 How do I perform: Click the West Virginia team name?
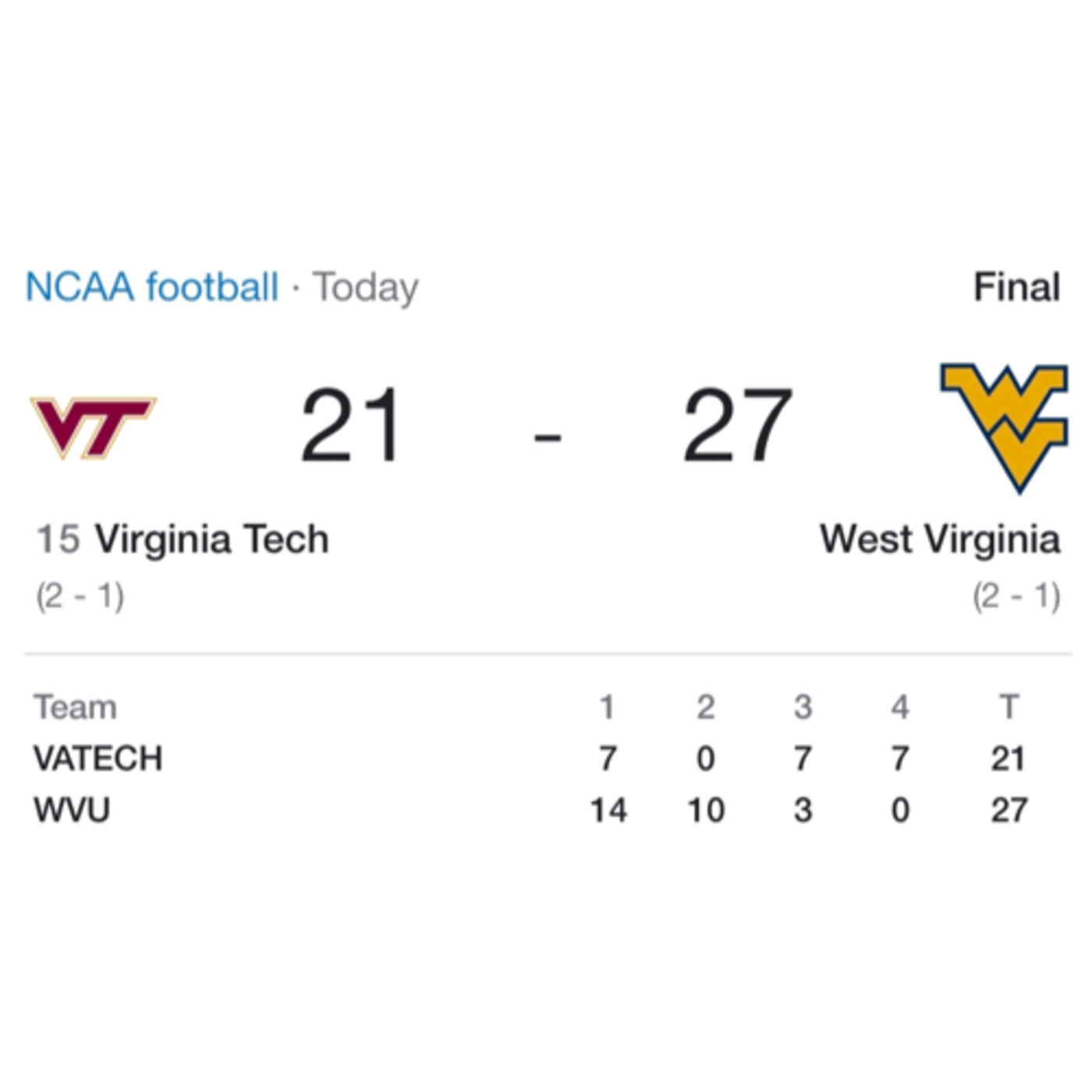click(940, 540)
